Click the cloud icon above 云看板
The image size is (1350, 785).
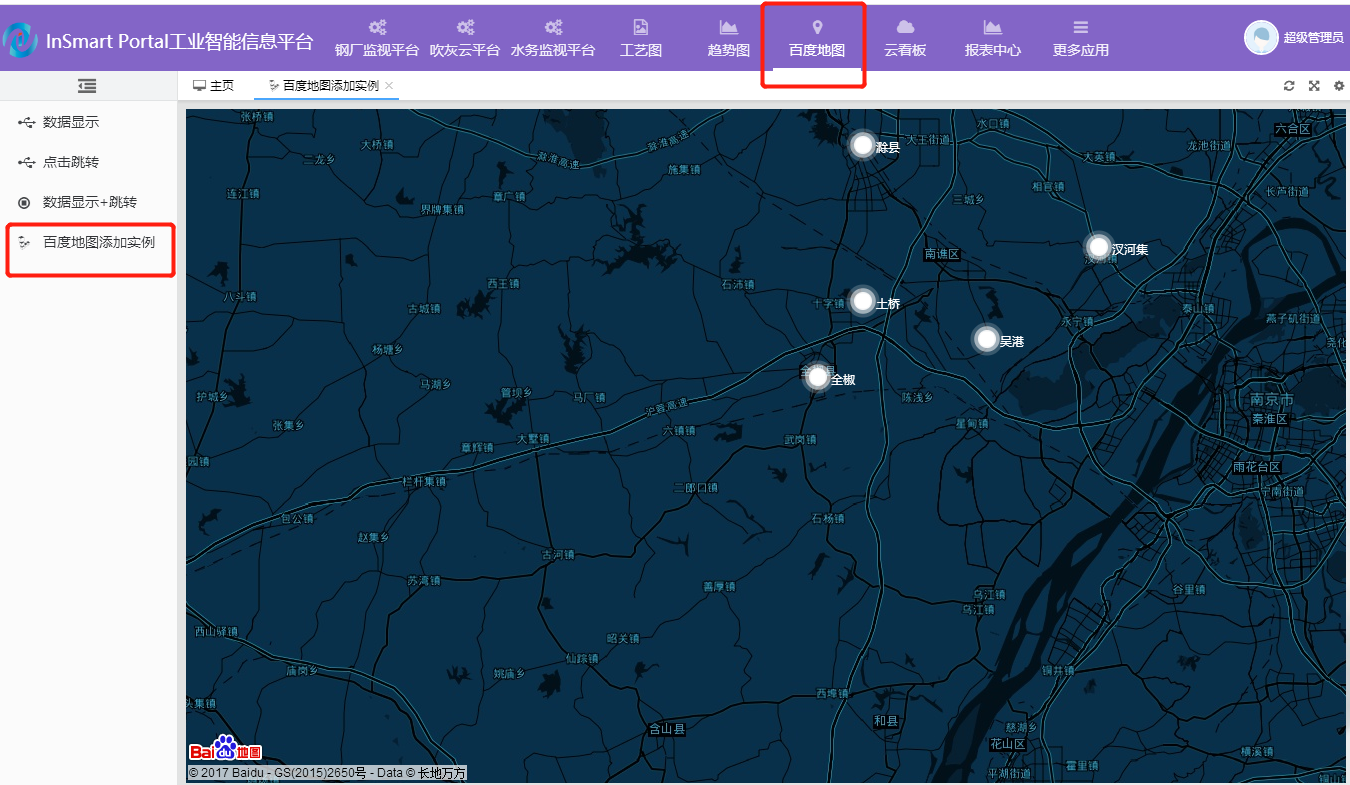pyautogui.click(x=905, y=27)
